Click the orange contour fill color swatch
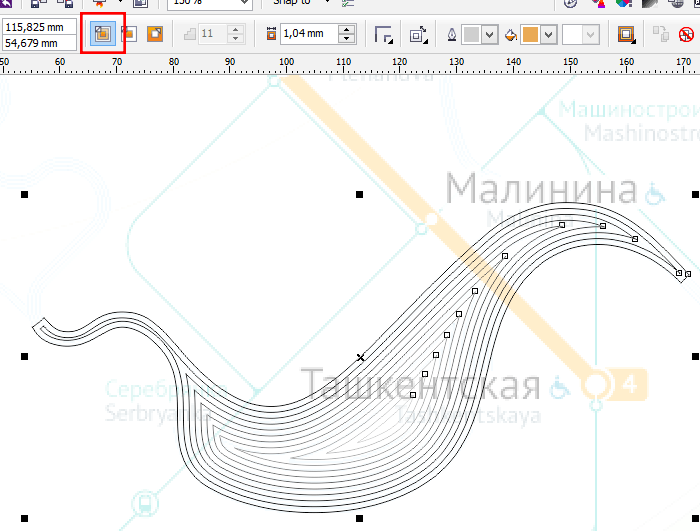The height and width of the screenshot is (531, 700). (529, 35)
